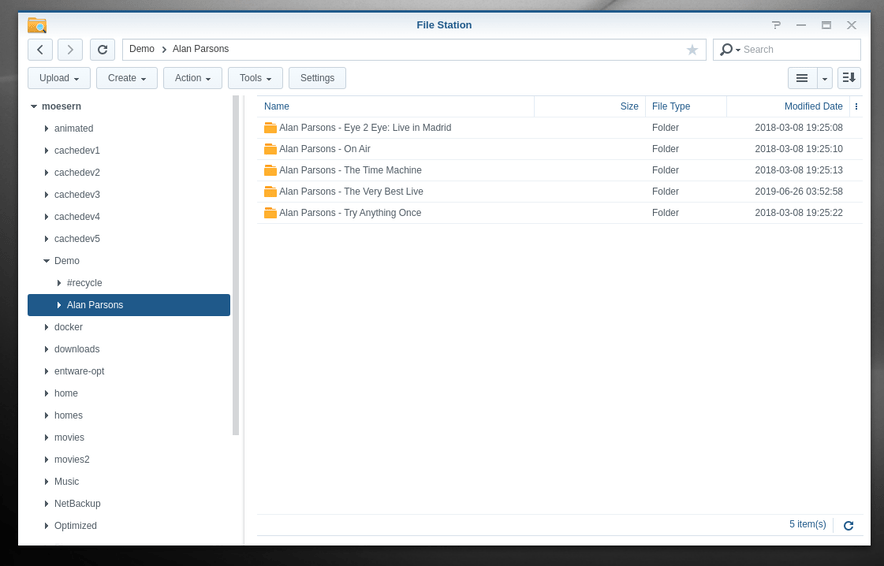884x566 pixels.
Task: Go back with the left arrow button
Action: coord(40,50)
